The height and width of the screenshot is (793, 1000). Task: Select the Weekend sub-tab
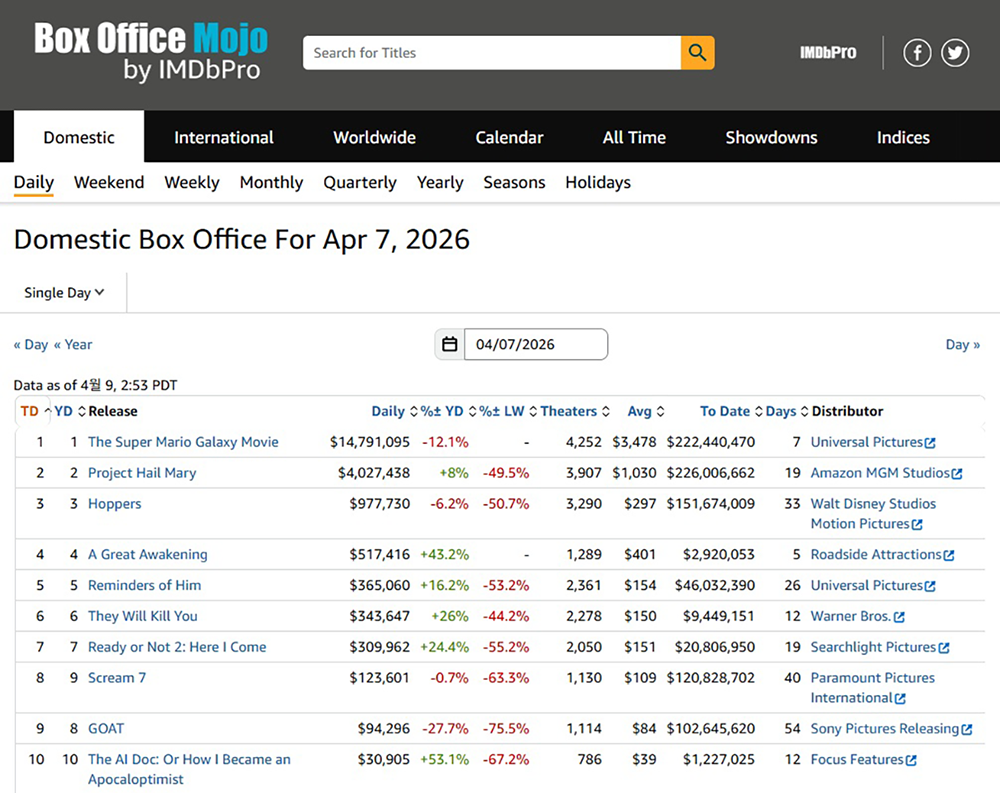(109, 182)
